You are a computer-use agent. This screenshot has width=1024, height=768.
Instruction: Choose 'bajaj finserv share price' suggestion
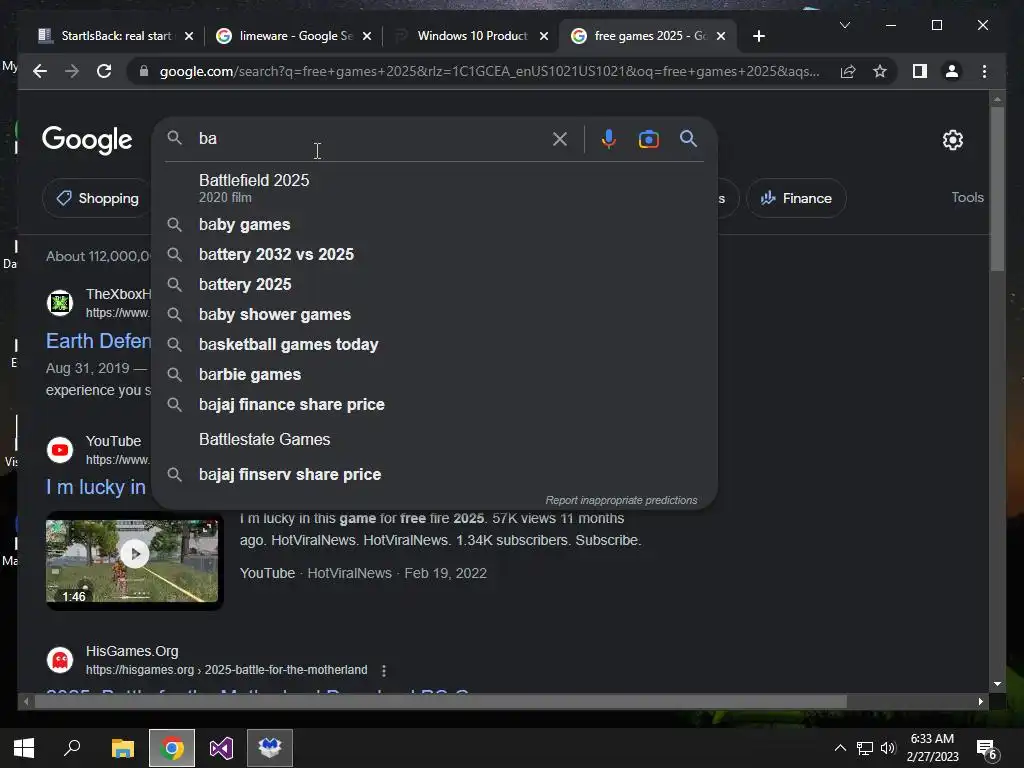[434, 475]
